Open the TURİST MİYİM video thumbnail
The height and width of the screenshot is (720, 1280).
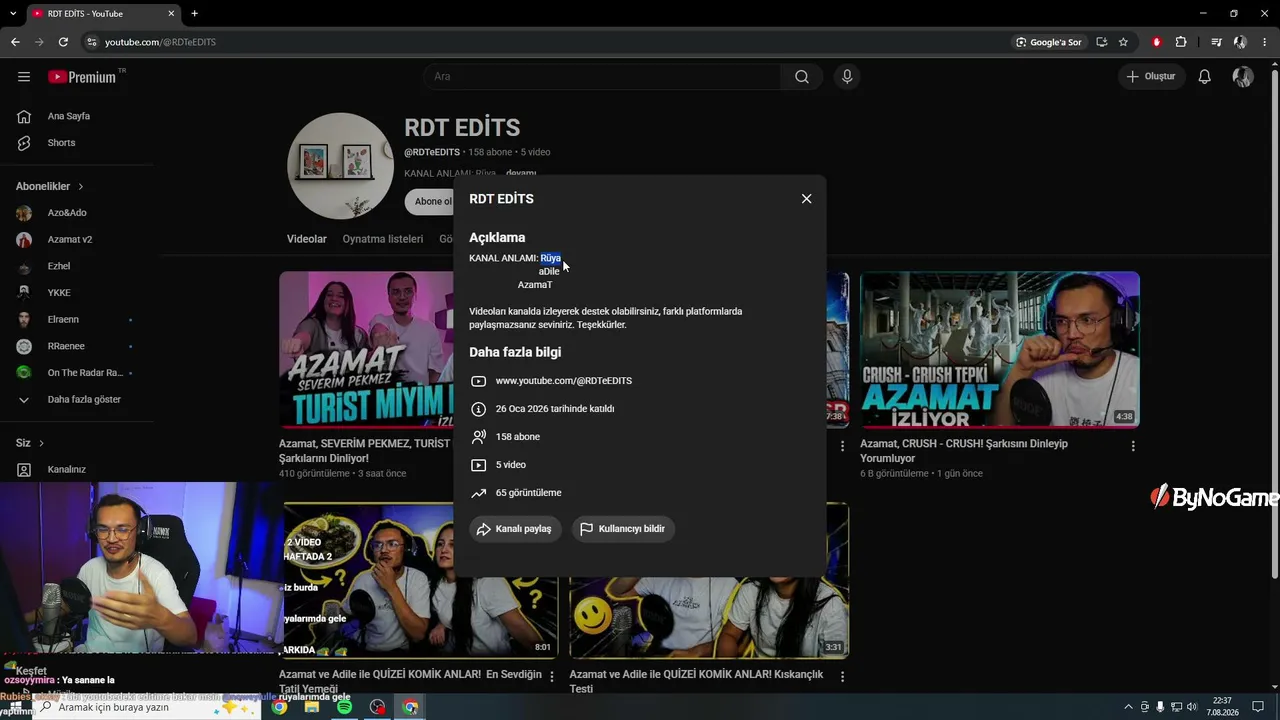tap(366, 349)
